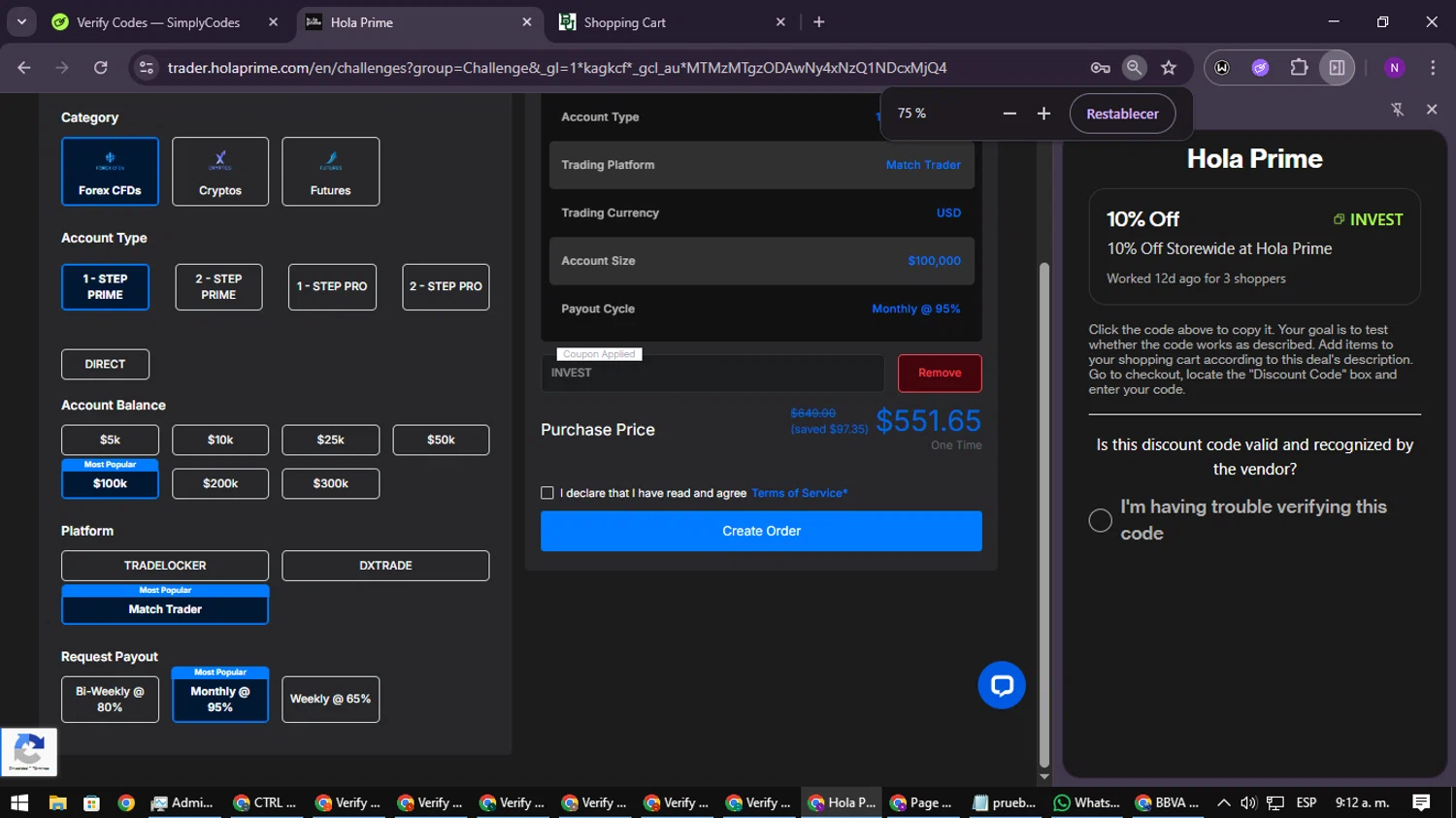This screenshot has height=818, width=1456.
Task: Select Bi-Weekly @ 80% payout
Action: click(x=110, y=700)
